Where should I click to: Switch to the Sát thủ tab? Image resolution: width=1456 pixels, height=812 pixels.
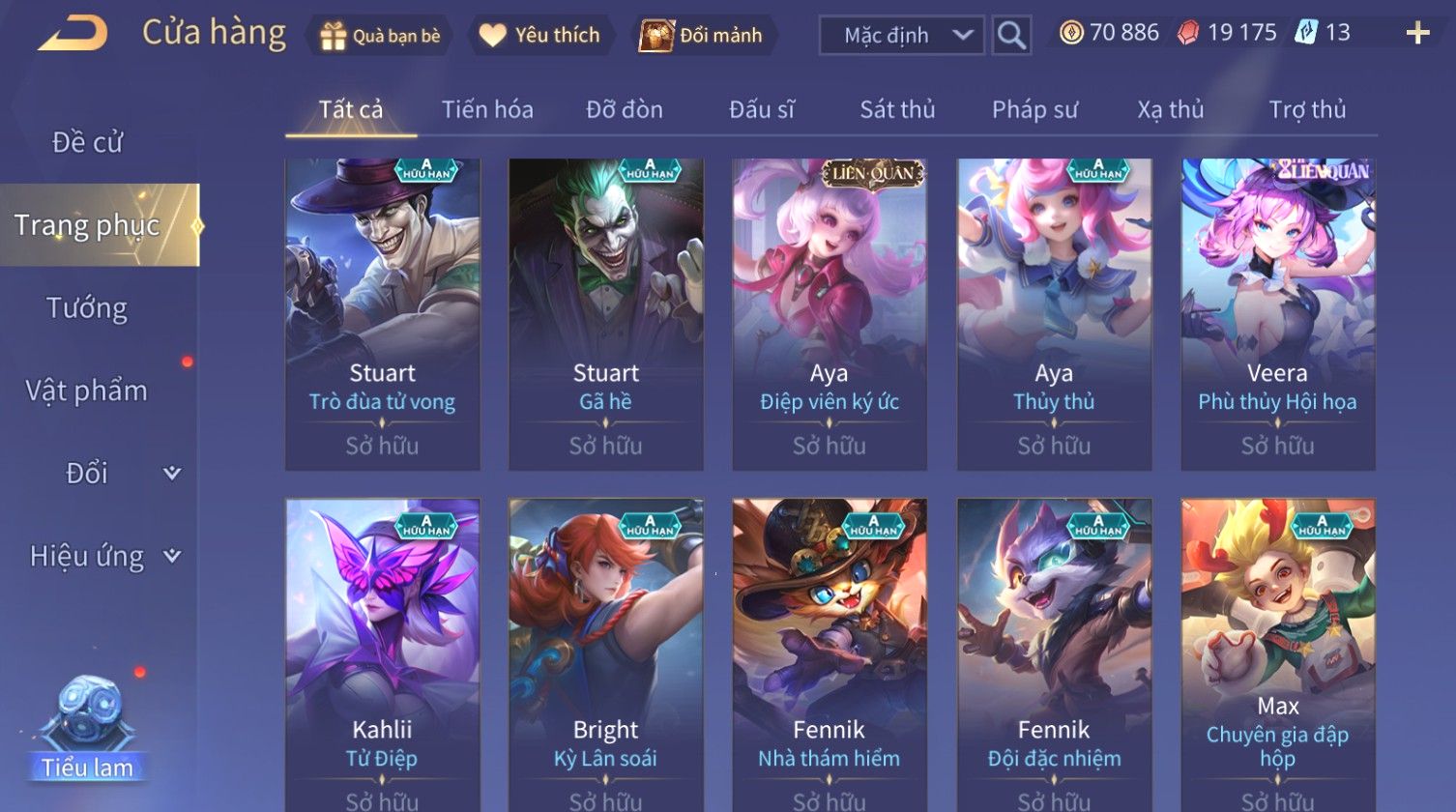pos(897,109)
